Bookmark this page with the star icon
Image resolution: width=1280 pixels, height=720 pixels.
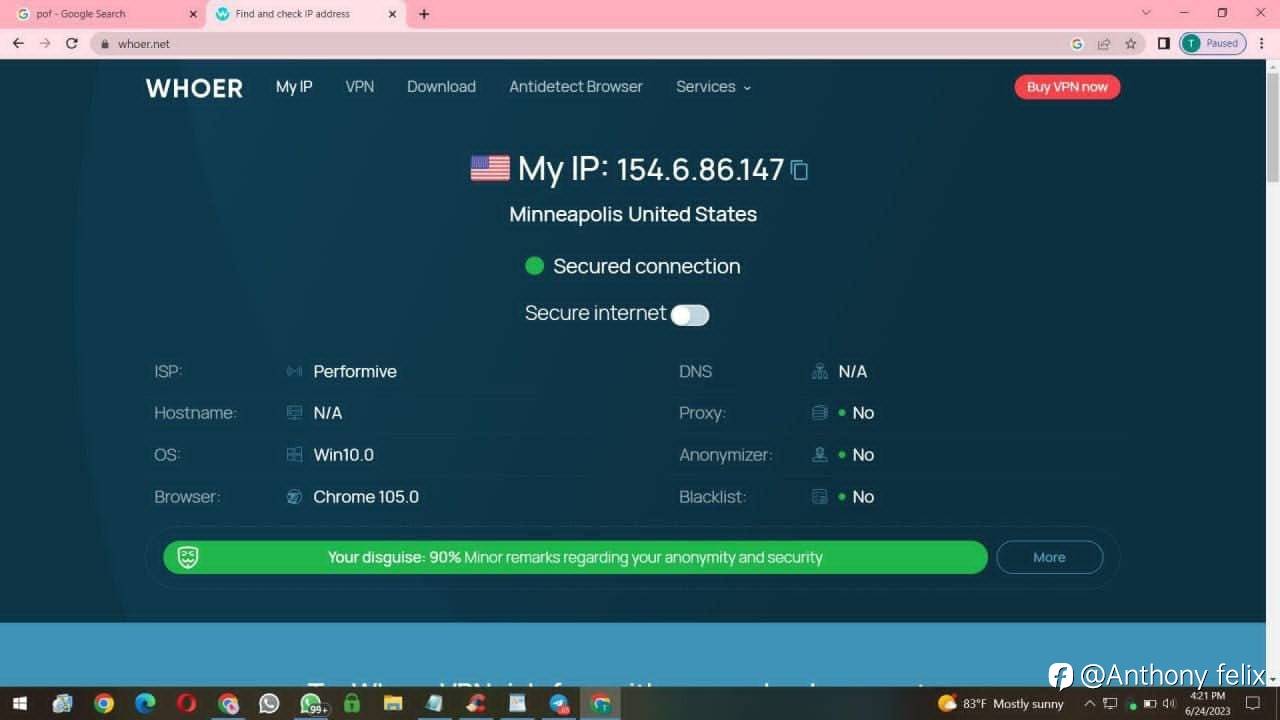click(1131, 44)
